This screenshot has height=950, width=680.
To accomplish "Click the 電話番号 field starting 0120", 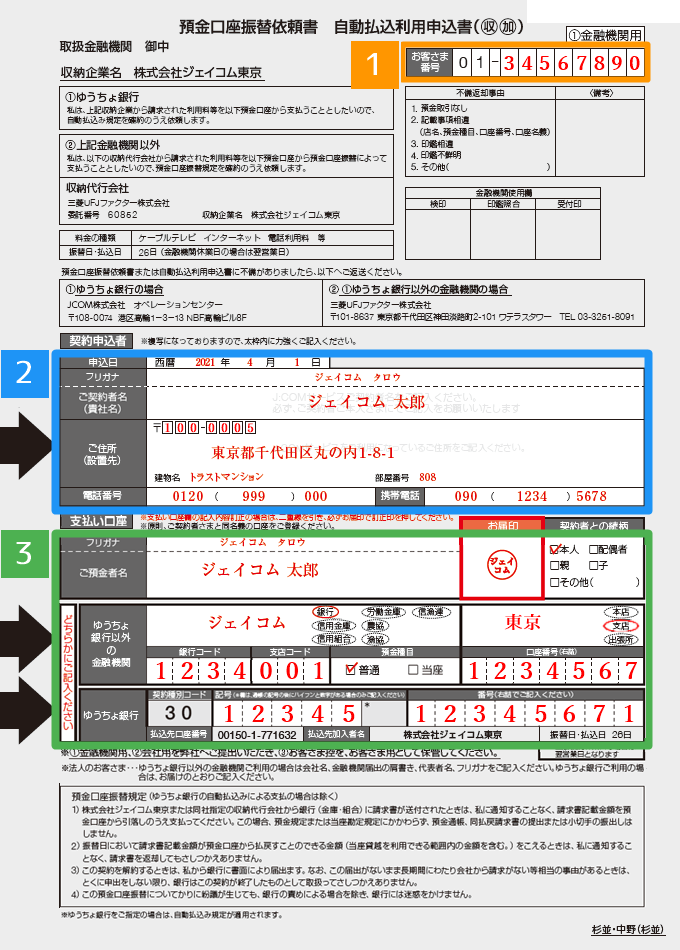I will click(261, 496).
